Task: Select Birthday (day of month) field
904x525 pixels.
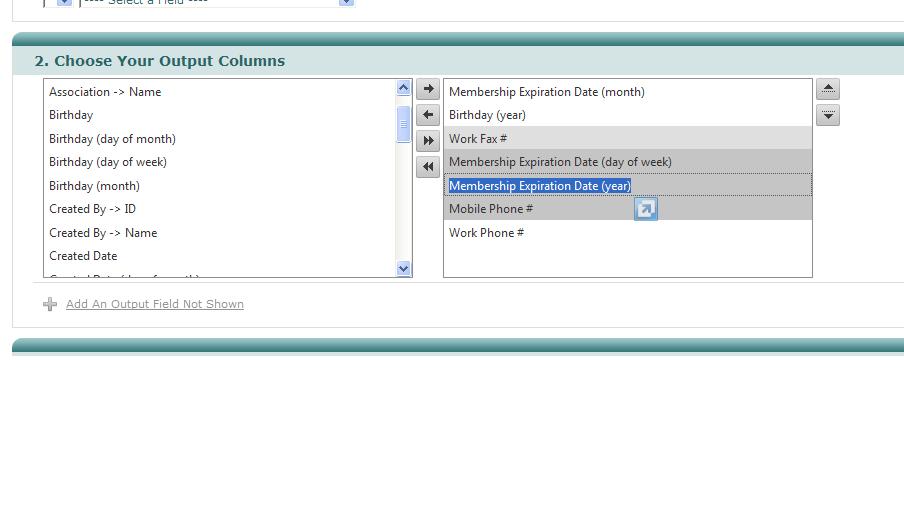Action: click(x=220, y=139)
